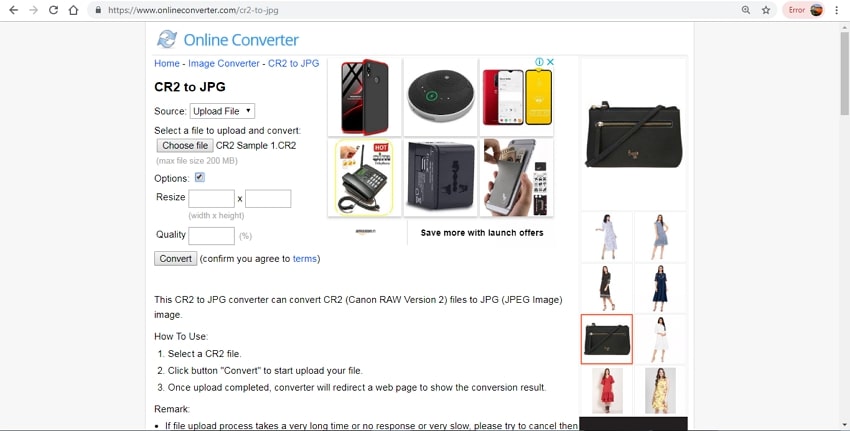Screen dimensions: 850x431
Task: Click the Resize width input field
Action: [x=211, y=198]
